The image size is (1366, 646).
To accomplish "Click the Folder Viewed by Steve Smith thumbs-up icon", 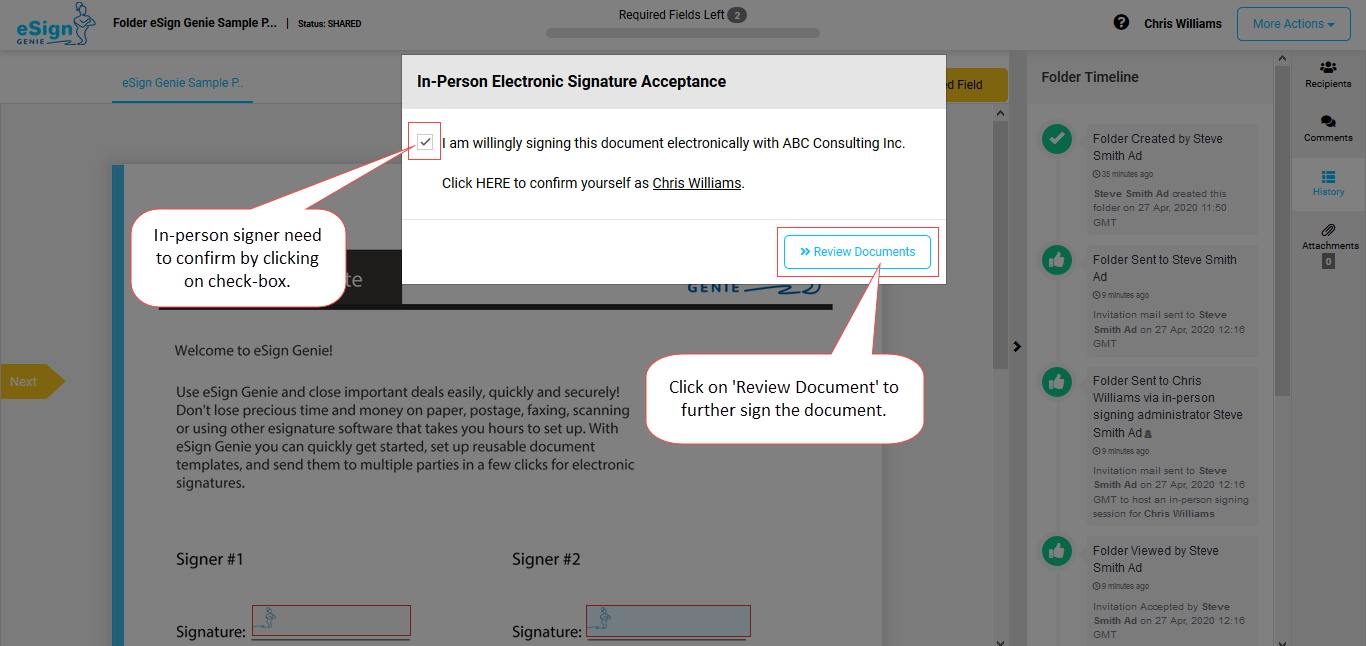I will pos(1057,551).
